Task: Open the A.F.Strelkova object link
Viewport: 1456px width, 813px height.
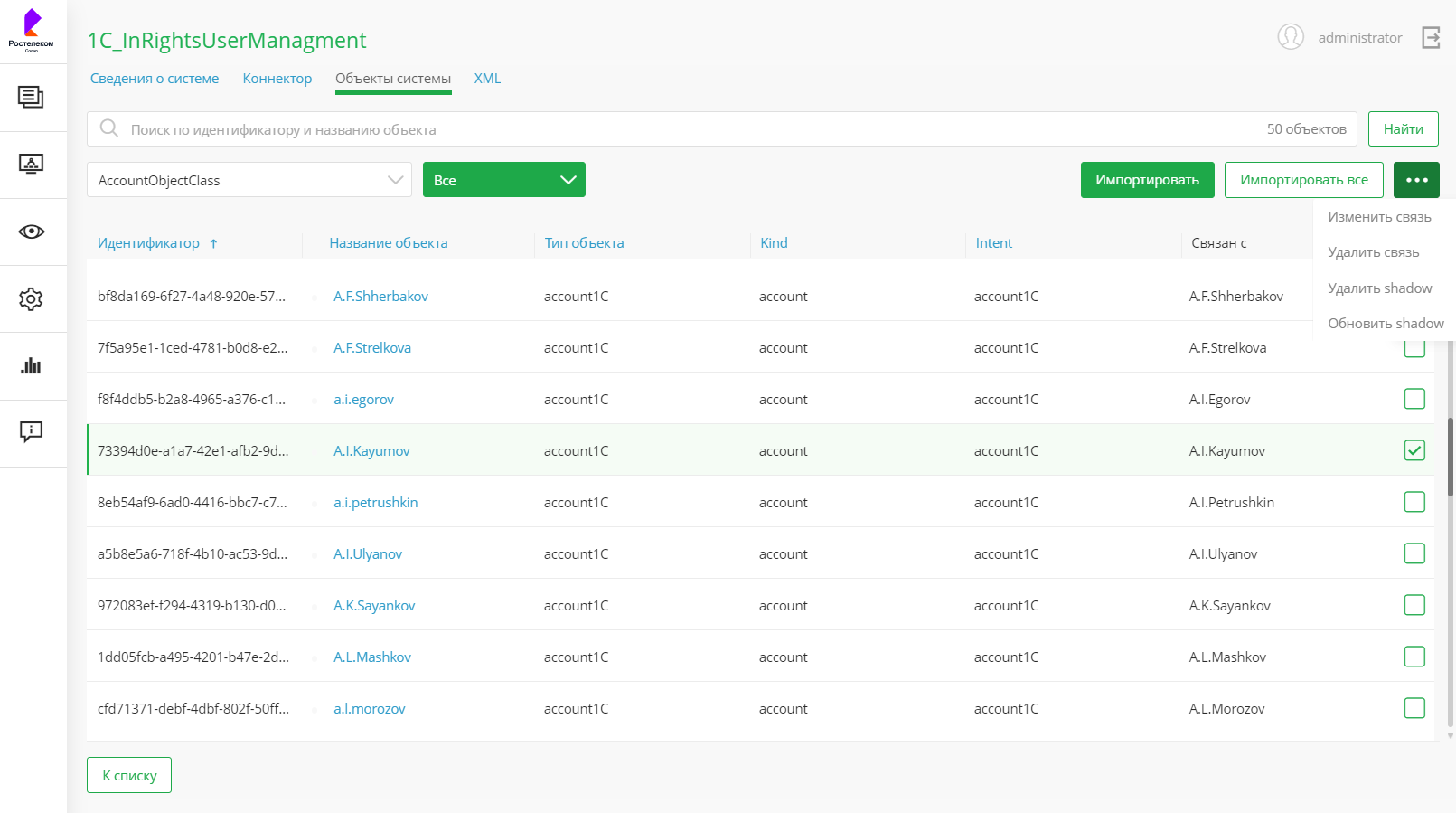Action: [x=372, y=348]
